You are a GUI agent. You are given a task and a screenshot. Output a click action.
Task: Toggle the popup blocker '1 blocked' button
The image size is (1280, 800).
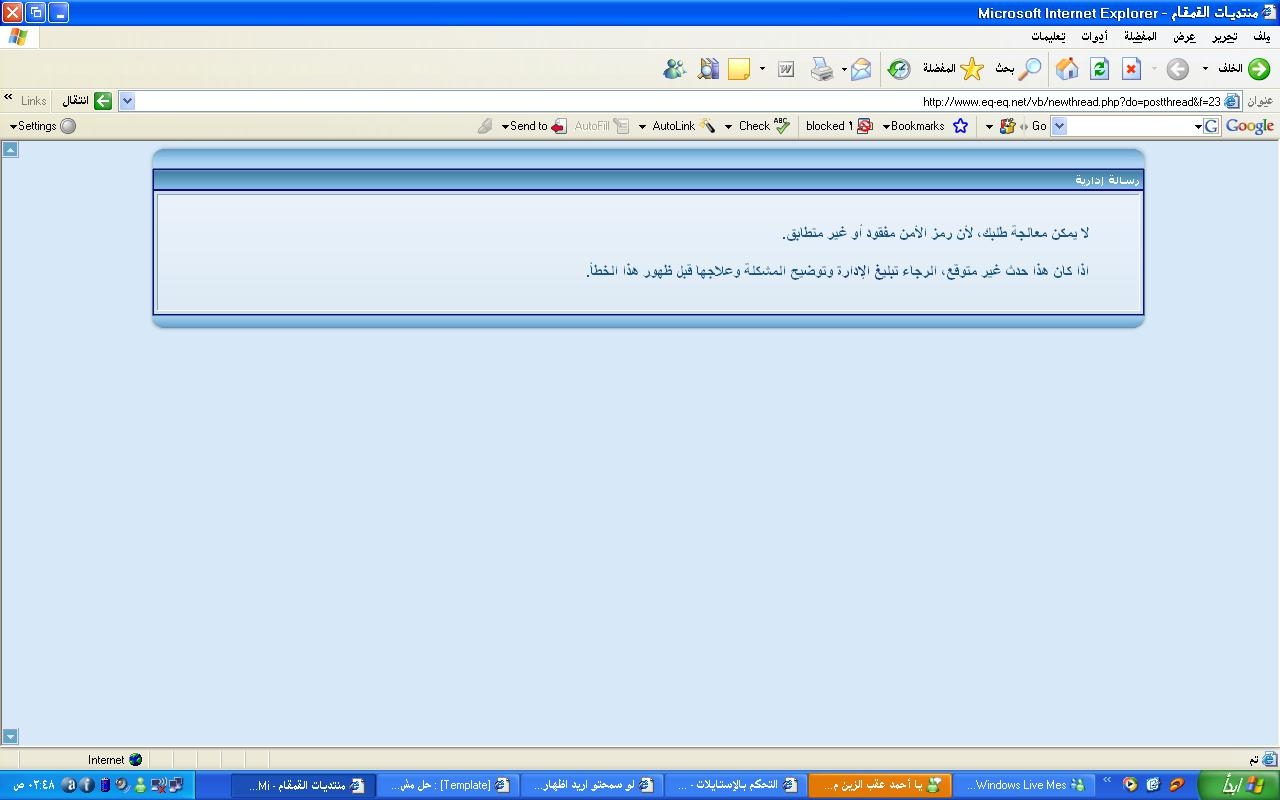[x=839, y=126]
